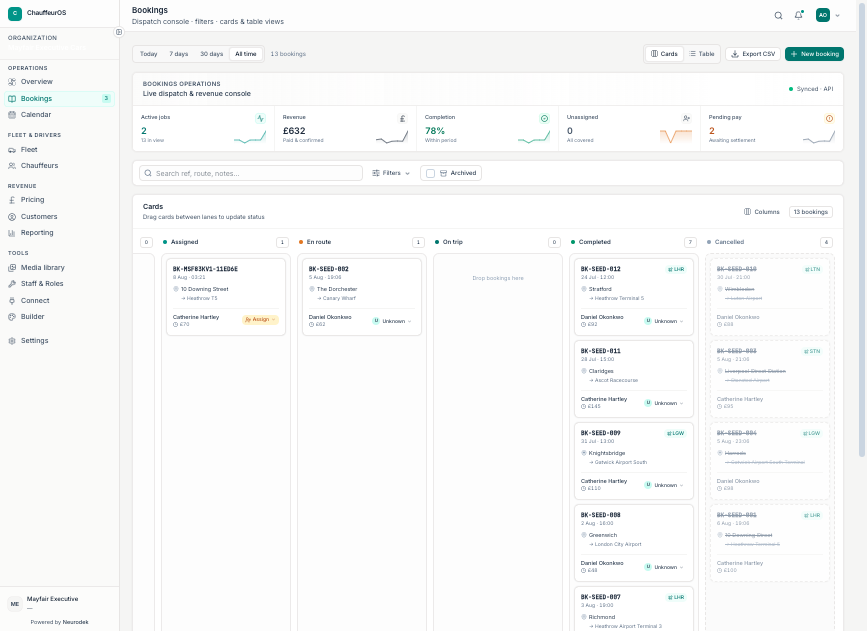Click the Revenue pound icon
This screenshot has height=631, width=867.
403,118
